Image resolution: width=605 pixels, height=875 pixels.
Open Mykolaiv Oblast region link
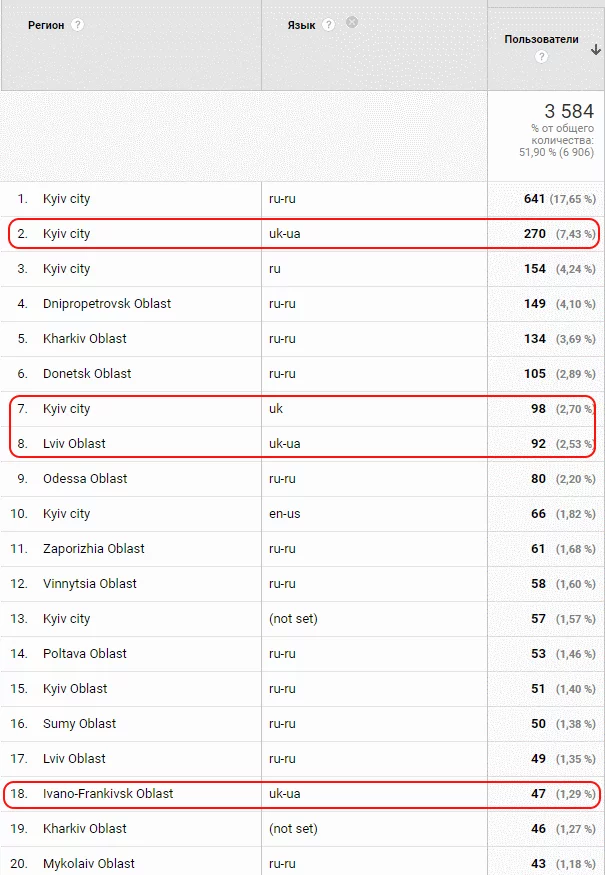tap(88, 864)
